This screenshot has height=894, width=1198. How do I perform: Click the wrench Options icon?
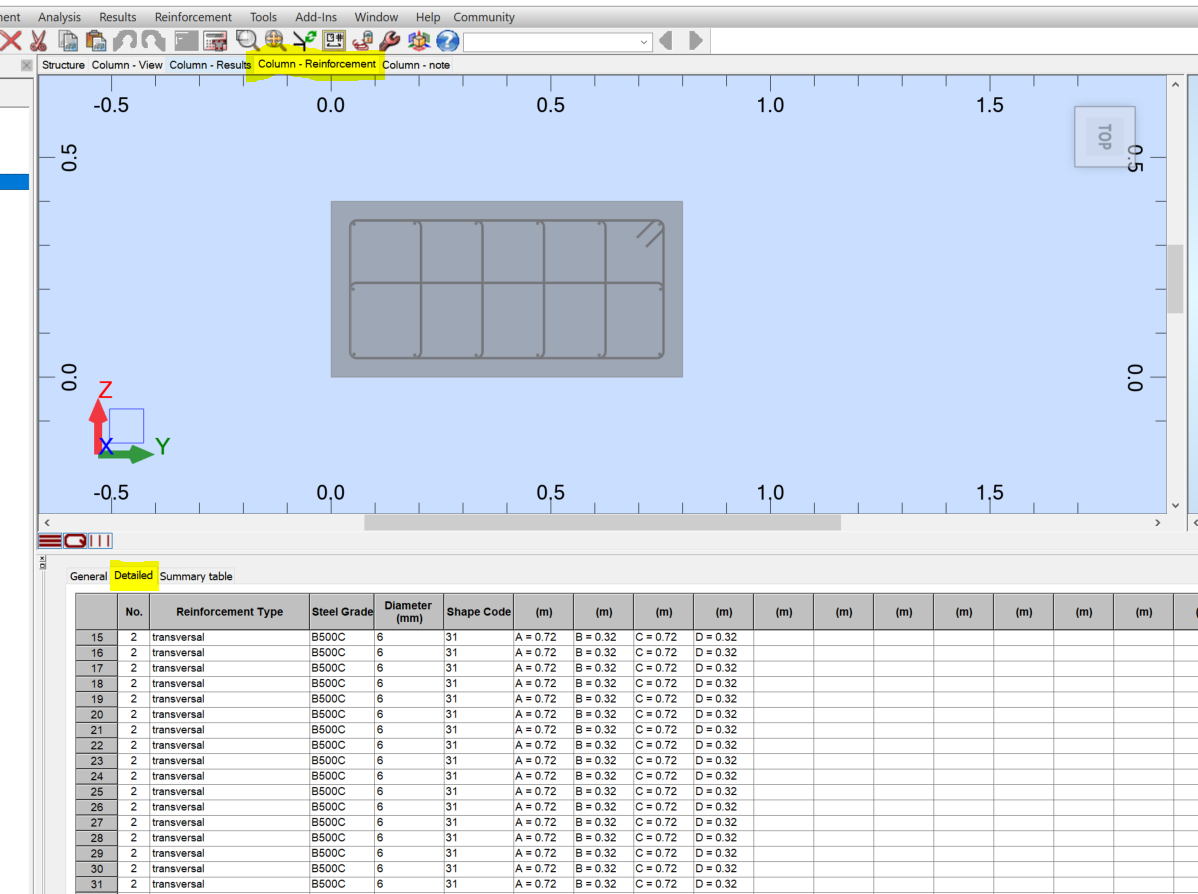tap(388, 40)
